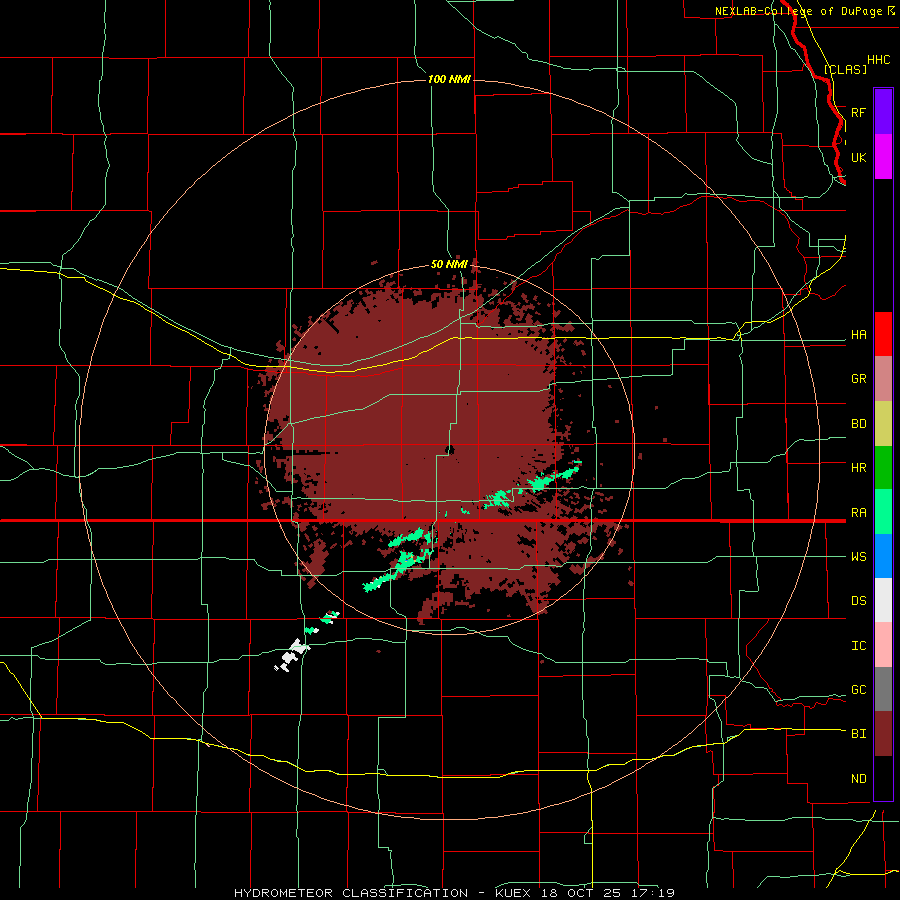This screenshot has width=900, height=900.
Task: Click the 50 NMI range ring label
Action: tap(449, 264)
